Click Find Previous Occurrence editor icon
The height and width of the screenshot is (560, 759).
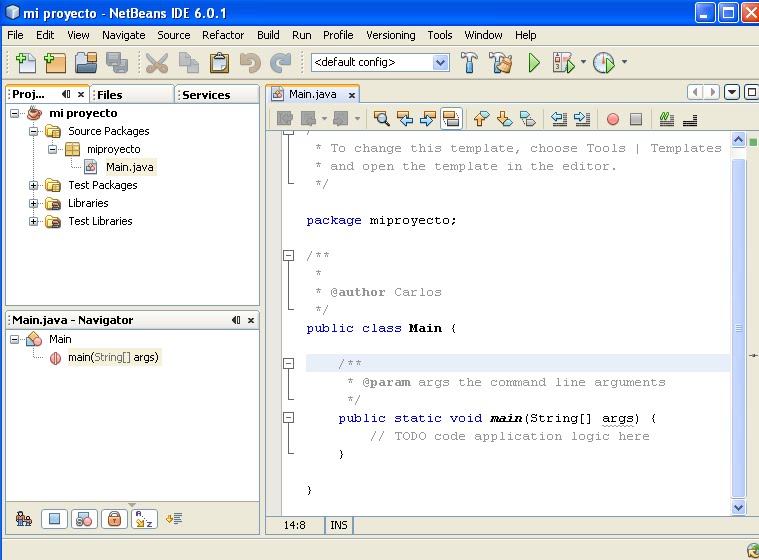click(x=405, y=119)
